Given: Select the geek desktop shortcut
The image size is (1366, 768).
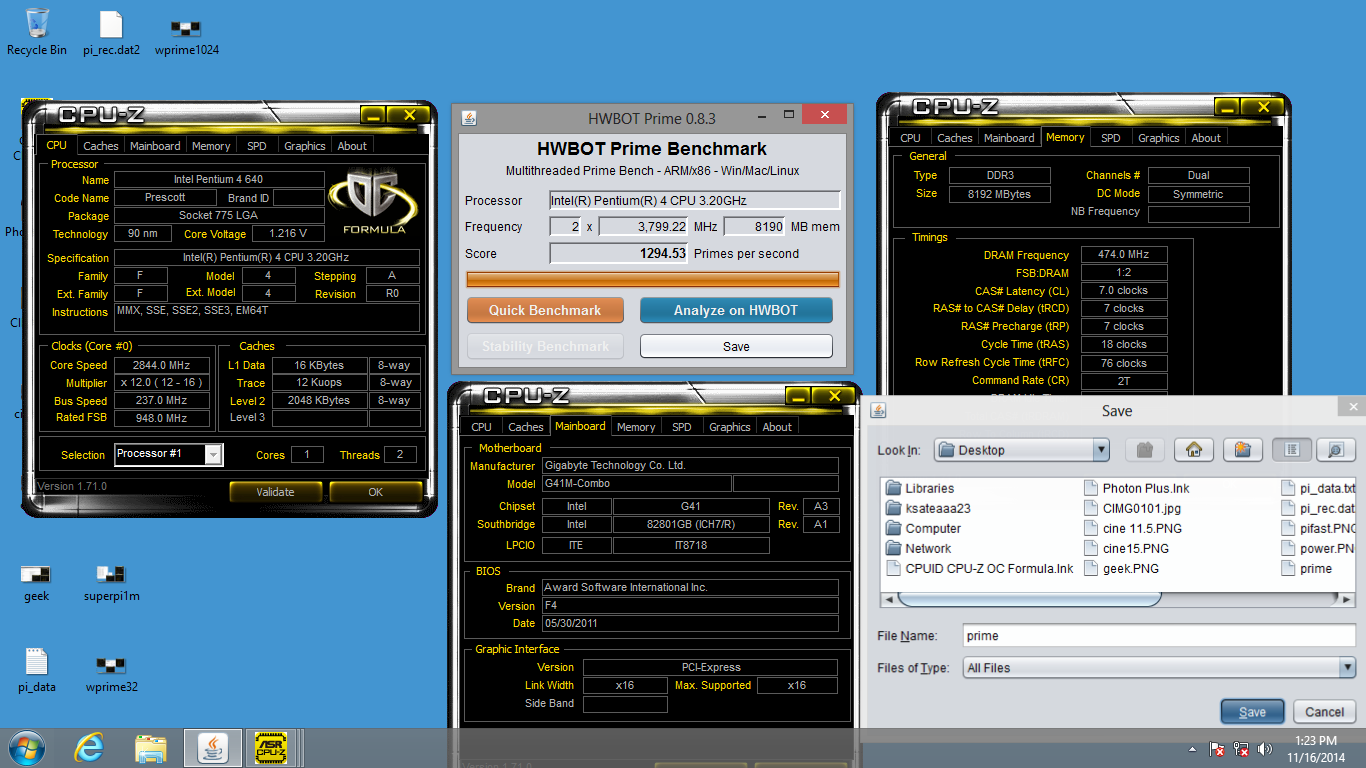Looking at the screenshot, I should click(36, 583).
